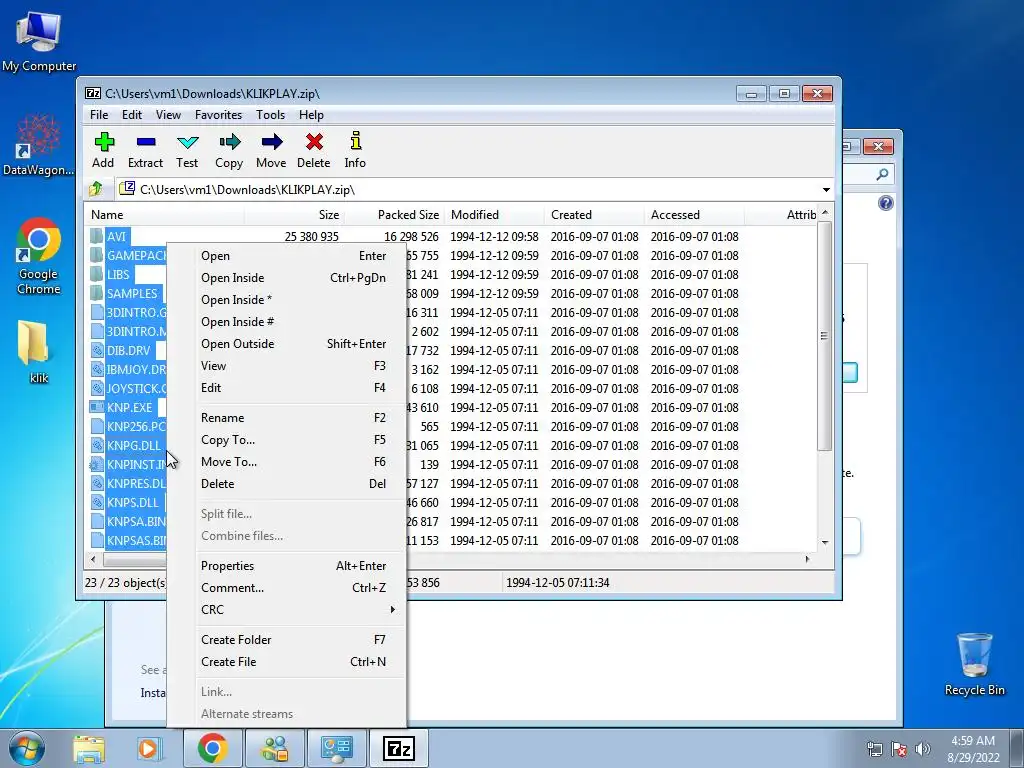Screen dimensions: 1024x768
Task: Select the LIBS folder name
Action: click(118, 274)
